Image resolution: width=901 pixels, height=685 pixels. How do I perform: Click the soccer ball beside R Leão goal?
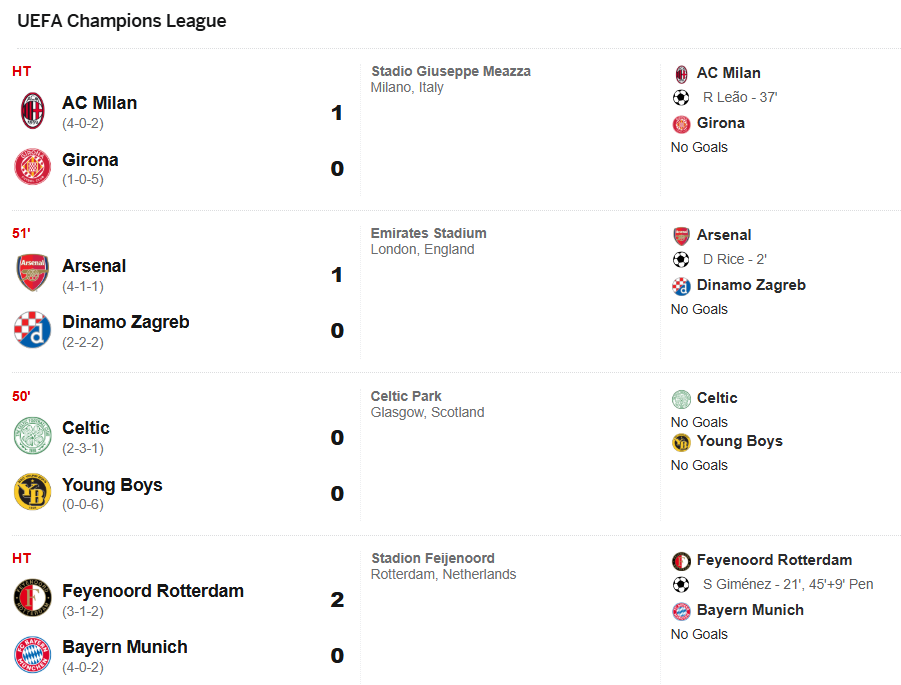point(681,97)
